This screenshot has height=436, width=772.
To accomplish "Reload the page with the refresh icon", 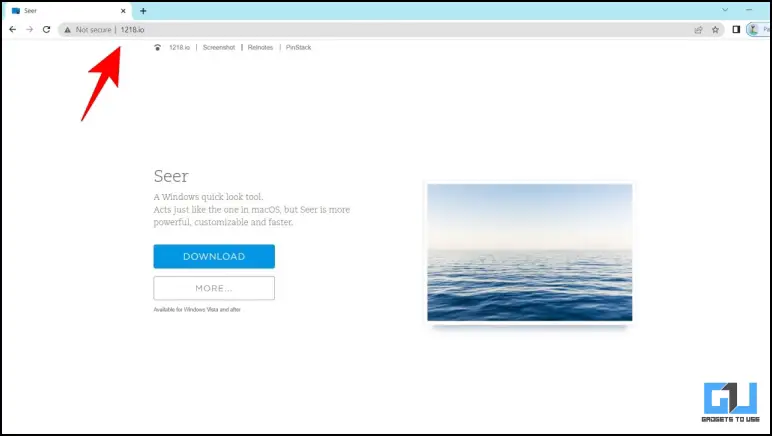I will point(46,30).
